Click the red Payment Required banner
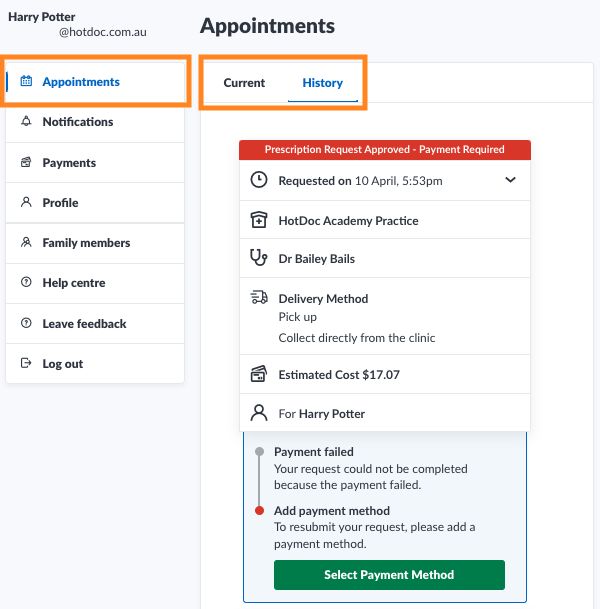Viewport: 600px width, 609px height. [x=384, y=150]
